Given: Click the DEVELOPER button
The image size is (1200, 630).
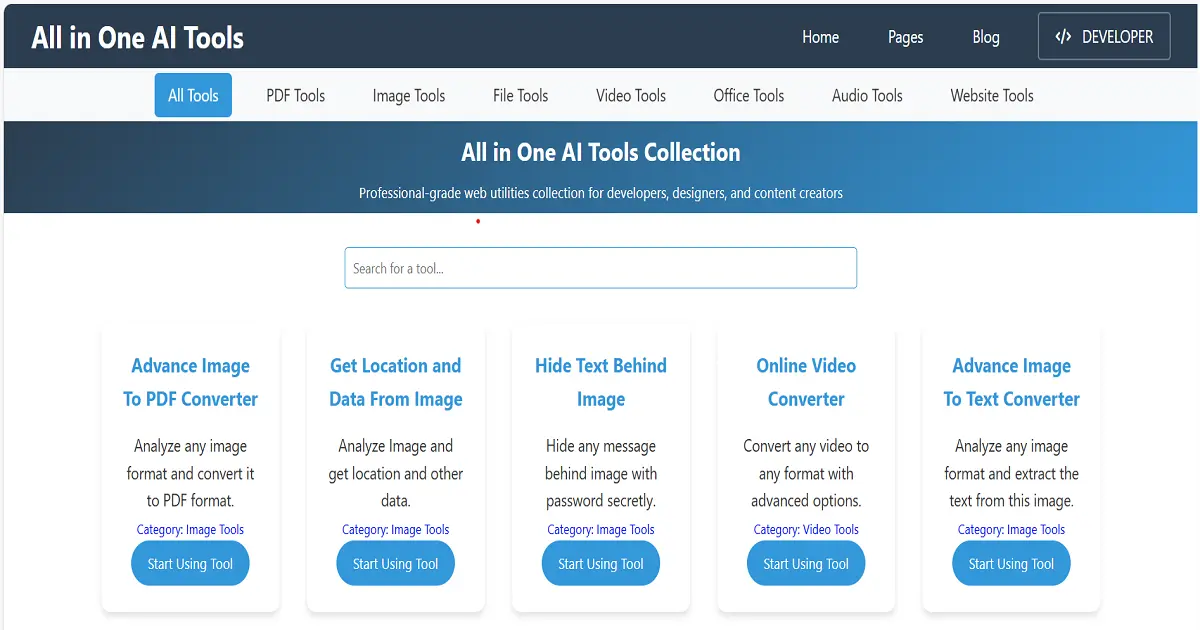Looking at the screenshot, I should tap(1104, 36).
